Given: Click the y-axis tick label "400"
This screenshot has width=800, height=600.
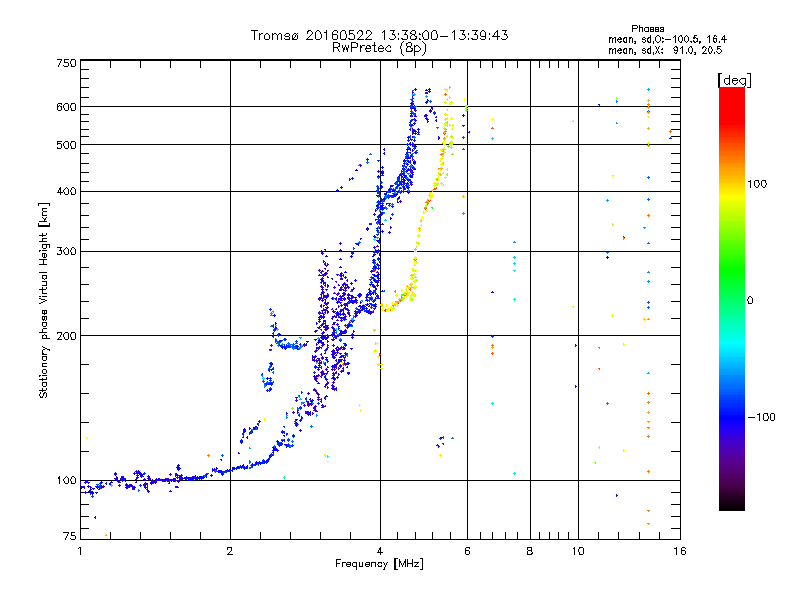Looking at the screenshot, I should tap(66, 191).
